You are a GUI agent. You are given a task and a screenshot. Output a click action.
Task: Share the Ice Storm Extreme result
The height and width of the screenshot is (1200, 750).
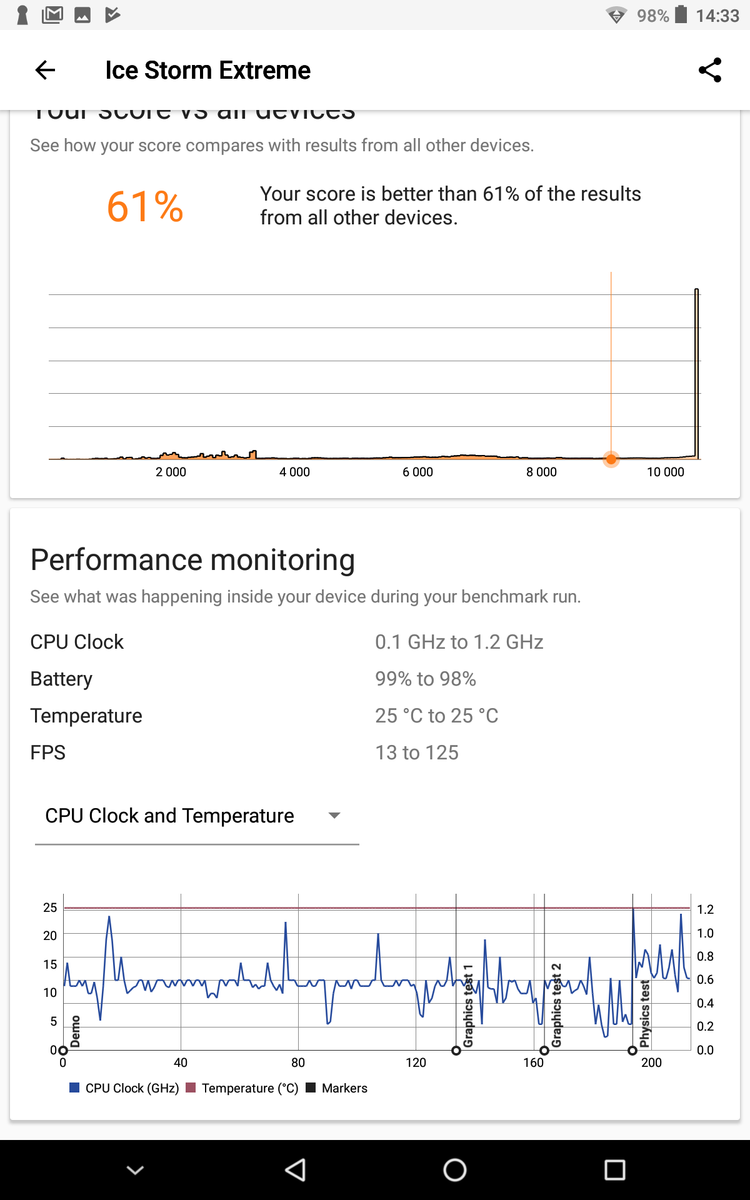(710, 70)
